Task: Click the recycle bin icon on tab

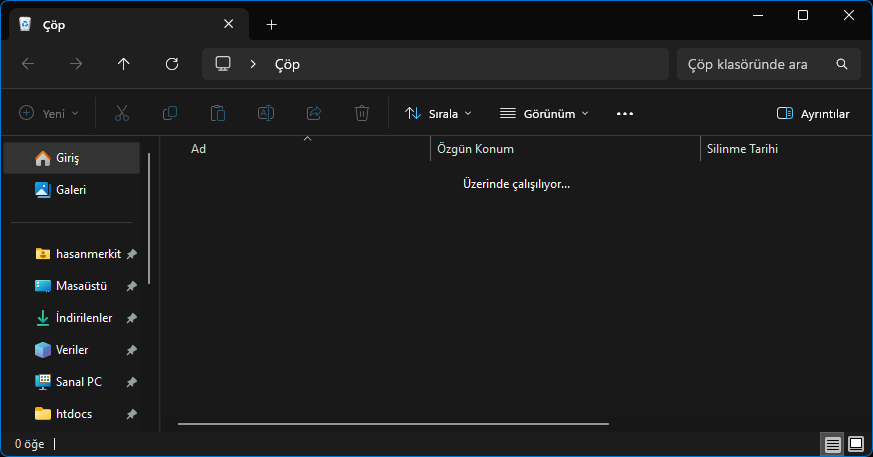Action: 24,24
